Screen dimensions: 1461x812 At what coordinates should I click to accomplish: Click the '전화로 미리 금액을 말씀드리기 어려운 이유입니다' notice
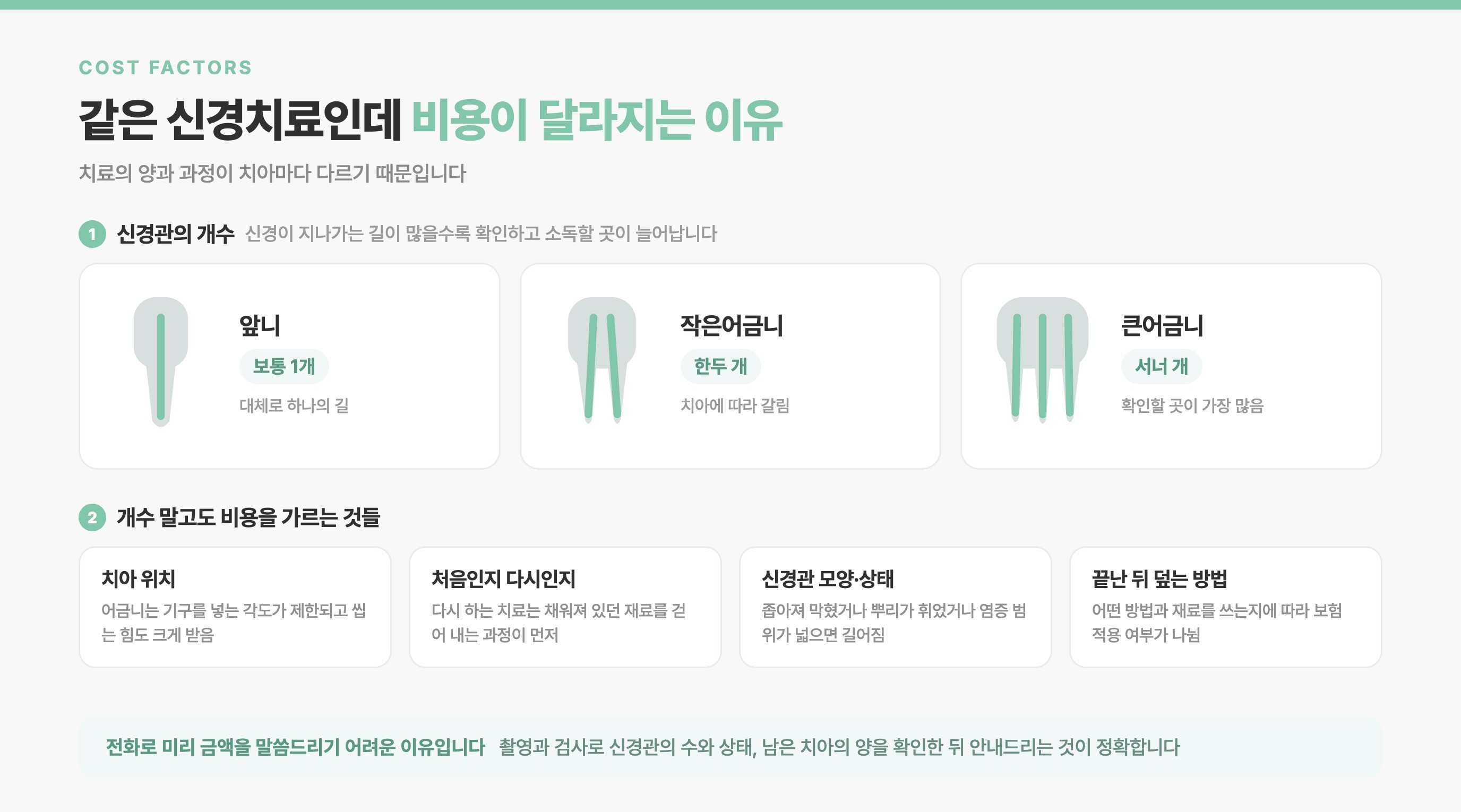pyautogui.click(x=296, y=747)
